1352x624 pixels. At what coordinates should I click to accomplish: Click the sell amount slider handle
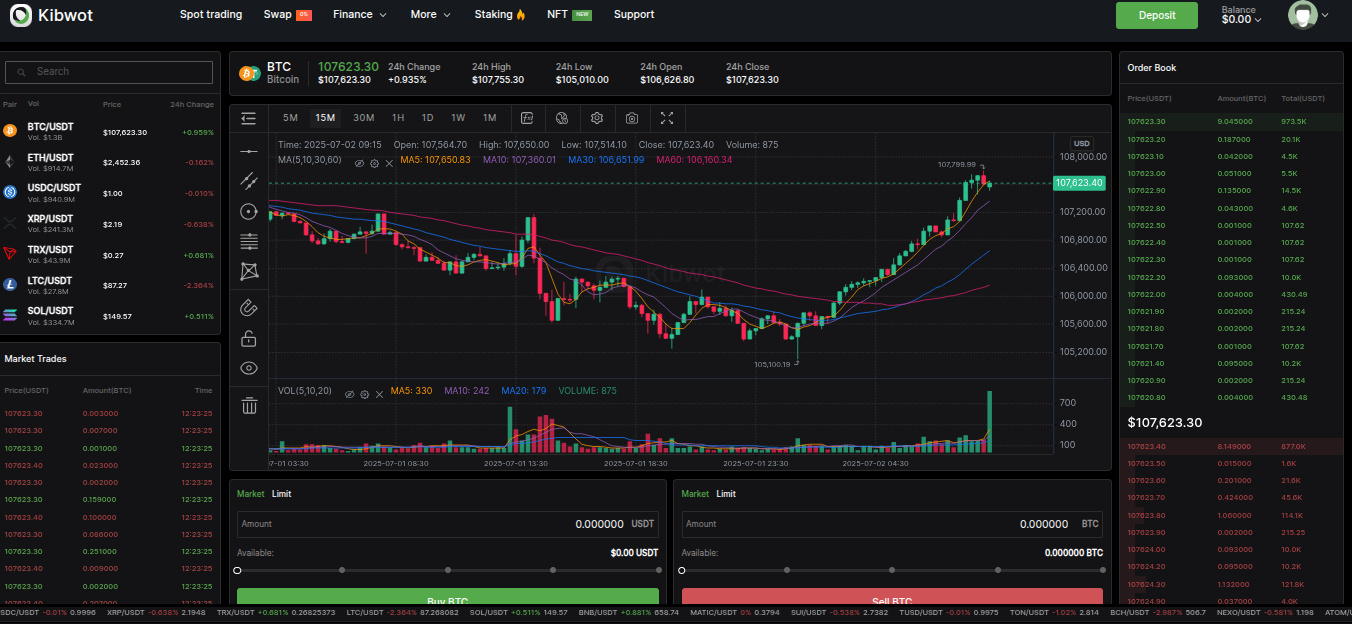[682, 570]
